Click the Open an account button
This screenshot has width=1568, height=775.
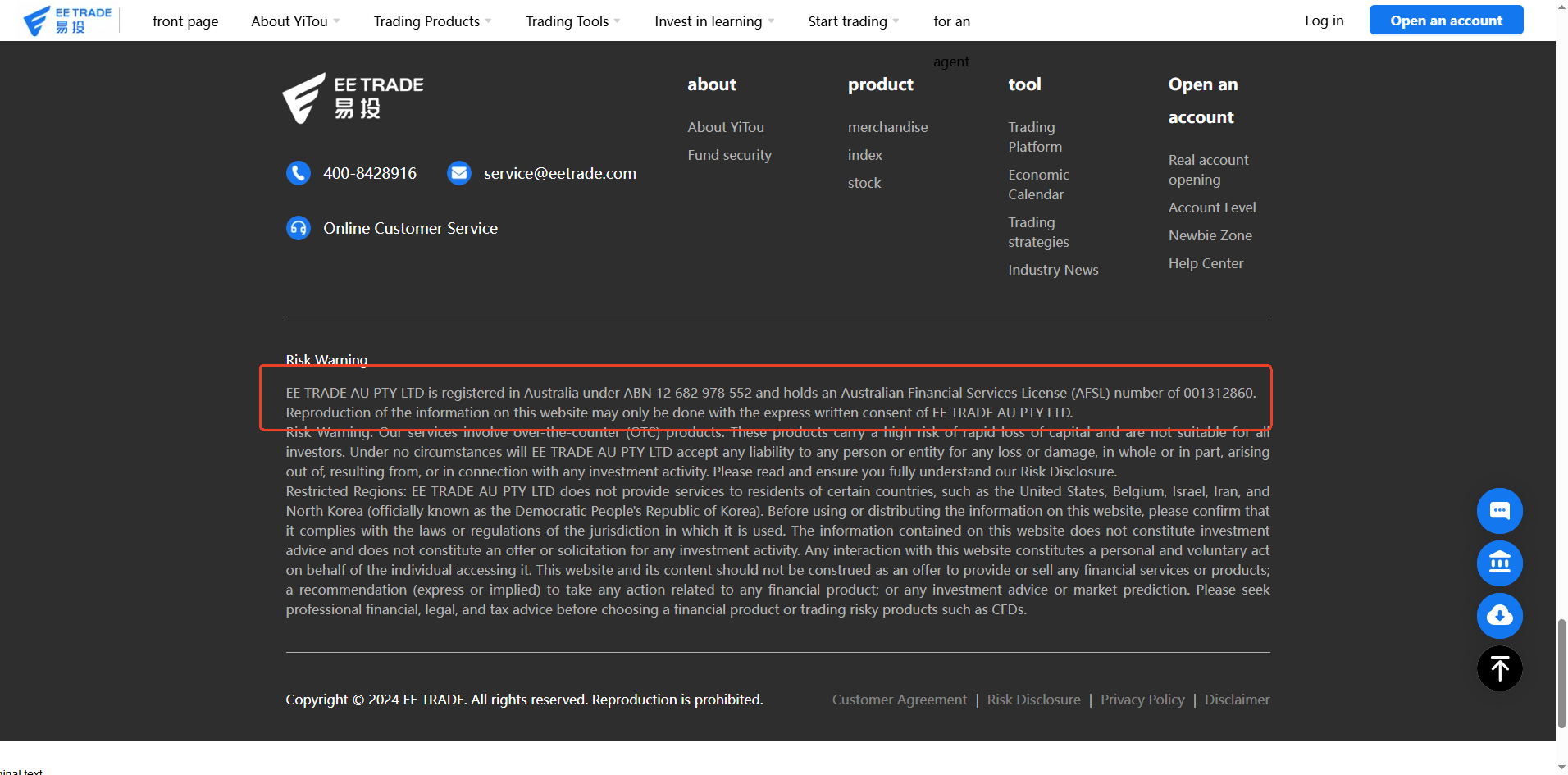point(1447,21)
